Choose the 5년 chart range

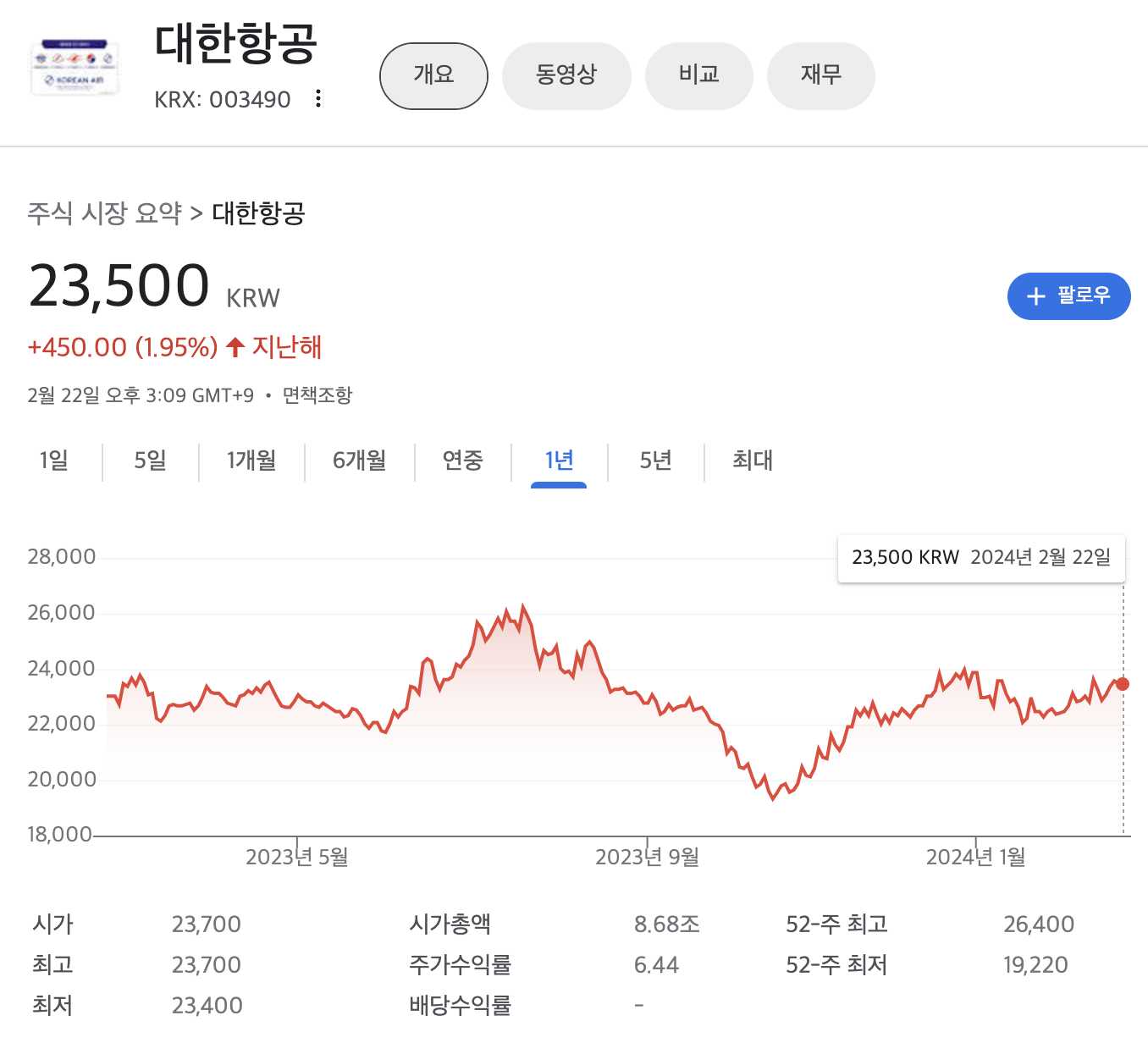pyautogui.click(x=655, y=461)
